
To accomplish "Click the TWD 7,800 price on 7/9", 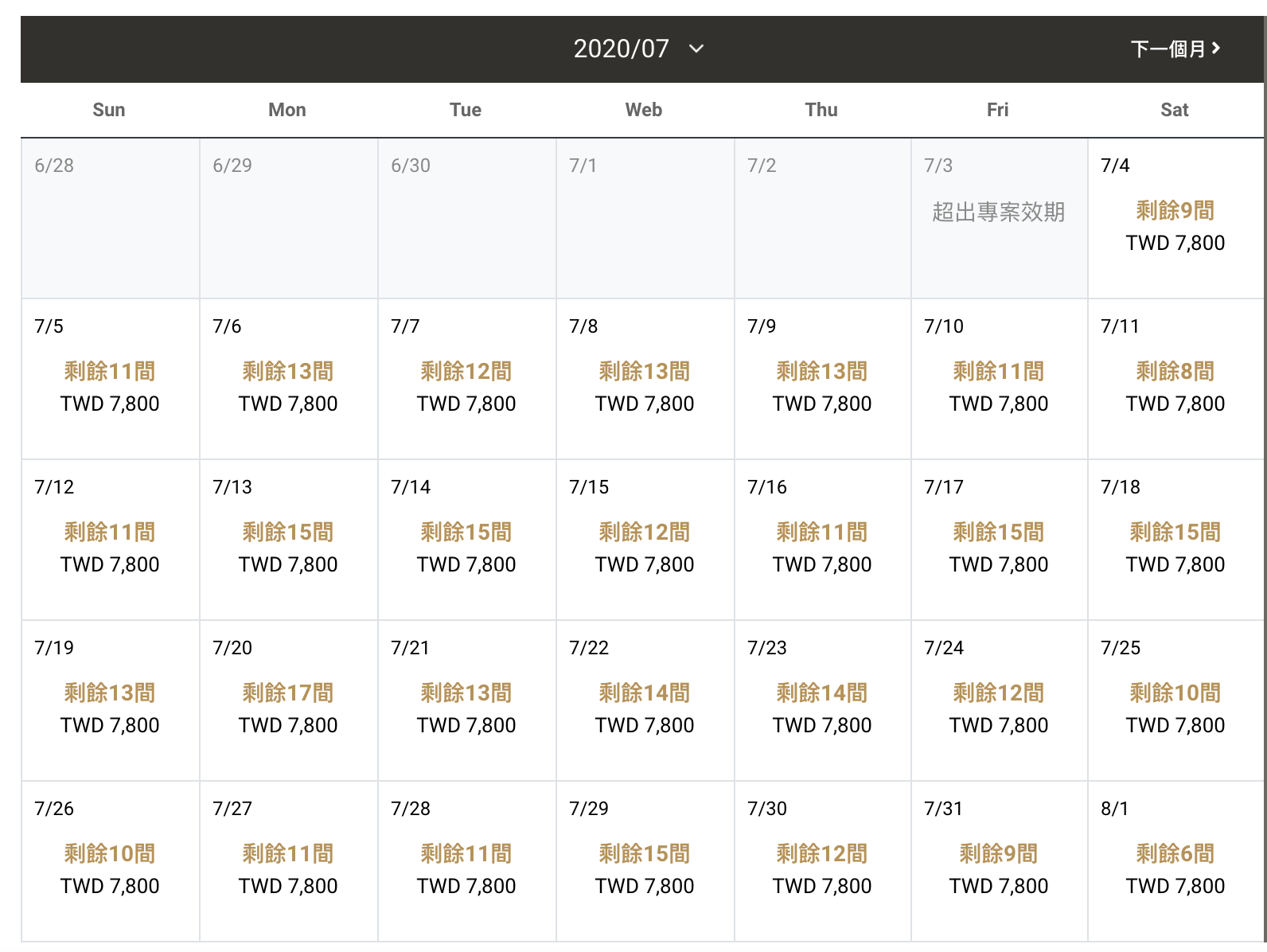I will point(822,404).
